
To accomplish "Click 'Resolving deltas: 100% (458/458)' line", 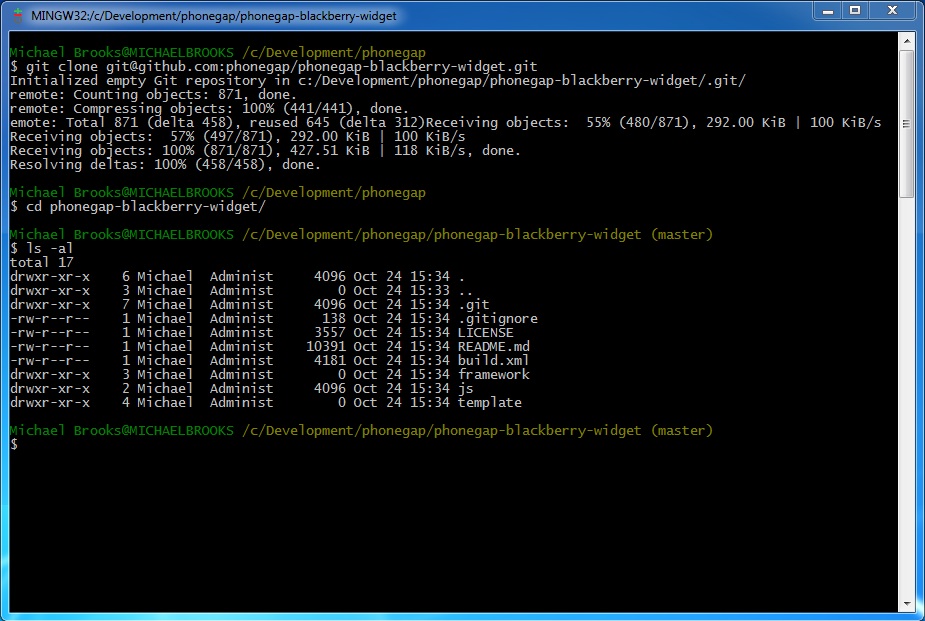I will click(x=165, y=165).
